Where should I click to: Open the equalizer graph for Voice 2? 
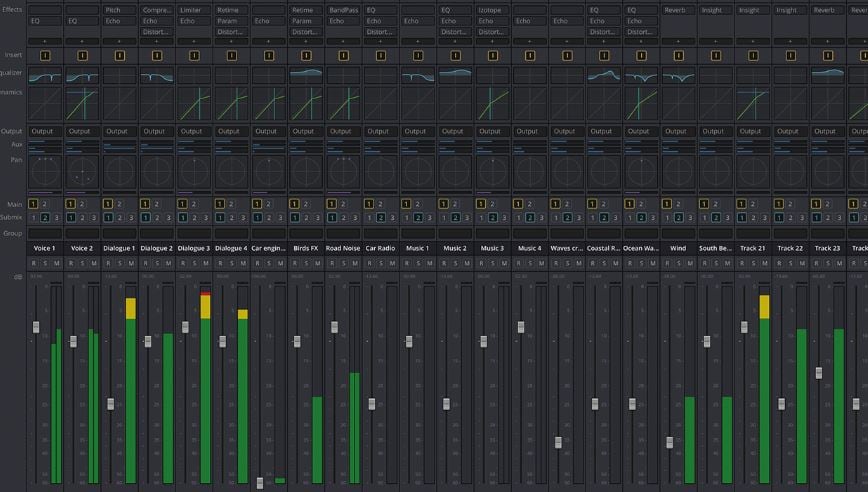tap(82, 75)
